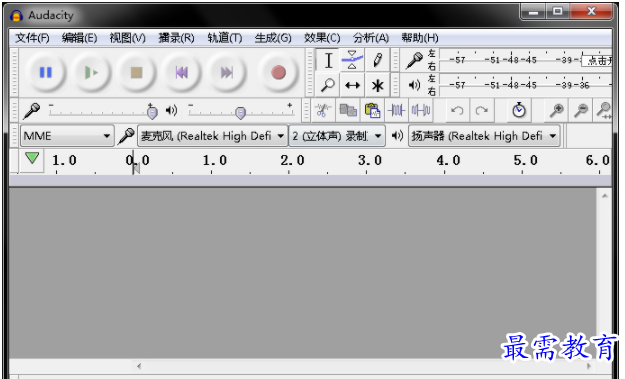Click the microphone icon beside input device list
Image resolution: width=625 pixels, height=379 pixels.
click(126, 136)
